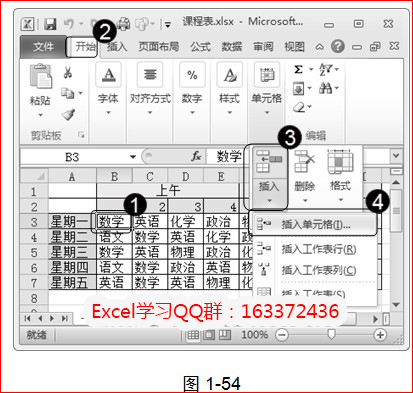Switch to Page Break Preview icon

pyautogui.click(x=225, y=335)
